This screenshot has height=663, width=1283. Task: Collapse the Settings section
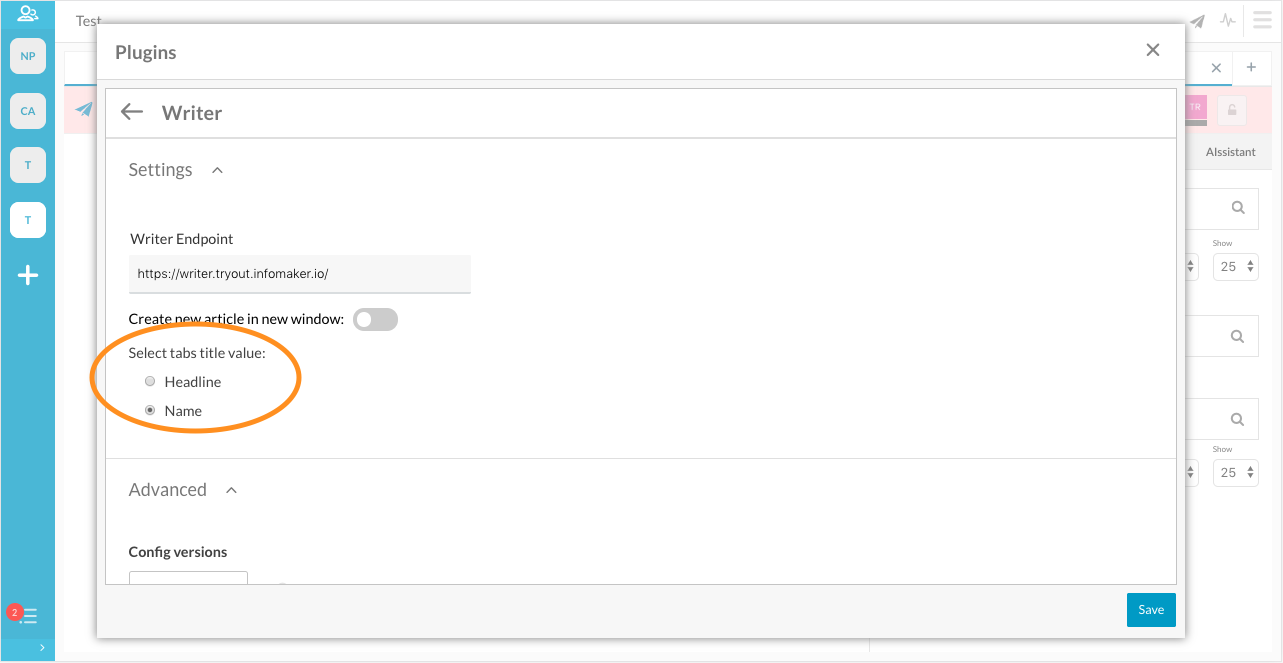(217, 170)
